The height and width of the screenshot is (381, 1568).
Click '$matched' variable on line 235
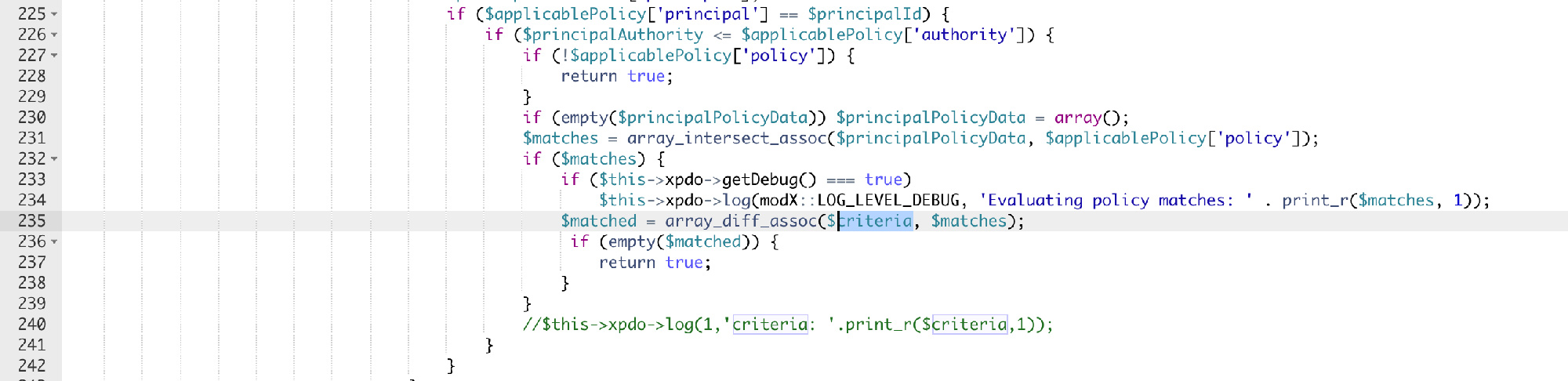tap(599, 221)
